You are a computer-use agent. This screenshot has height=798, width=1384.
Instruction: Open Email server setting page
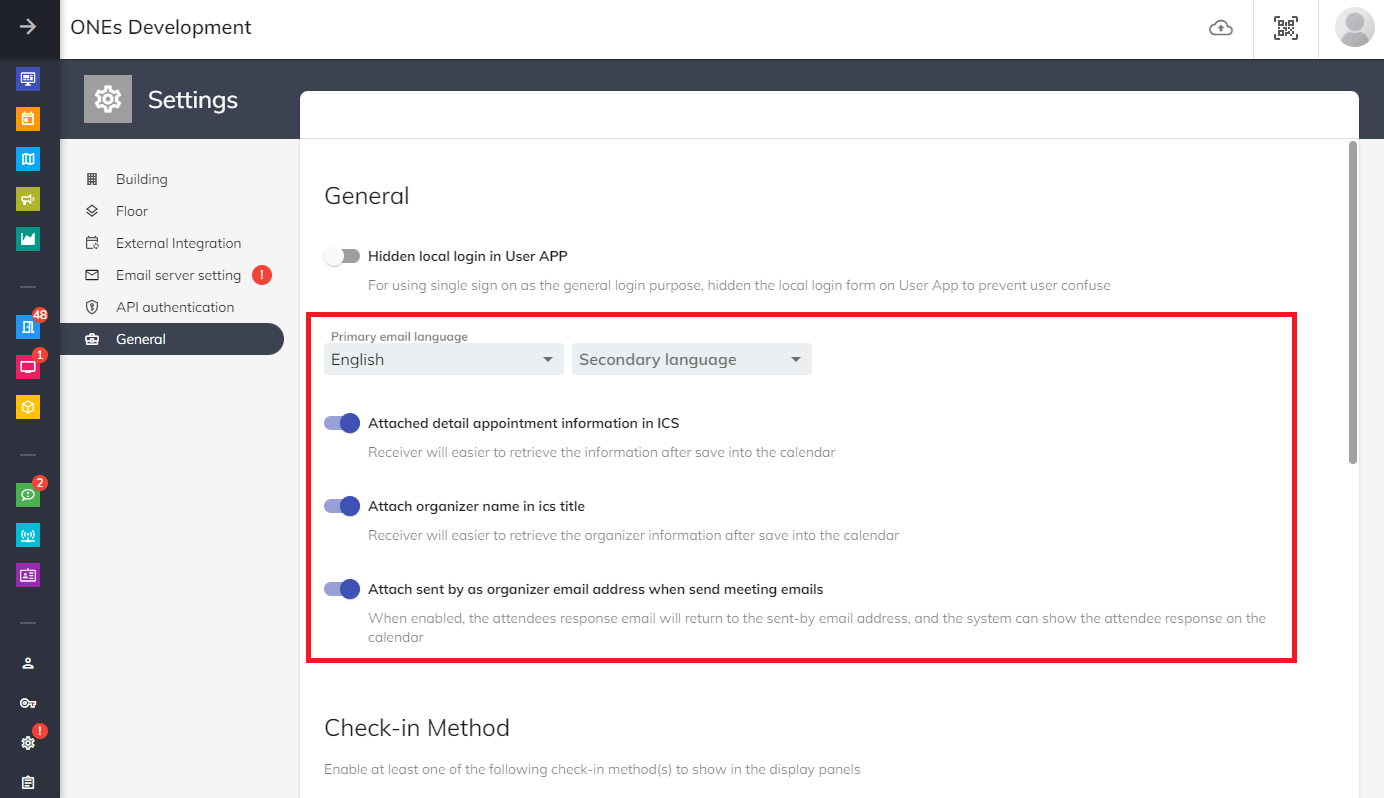[x=178, y=275]
